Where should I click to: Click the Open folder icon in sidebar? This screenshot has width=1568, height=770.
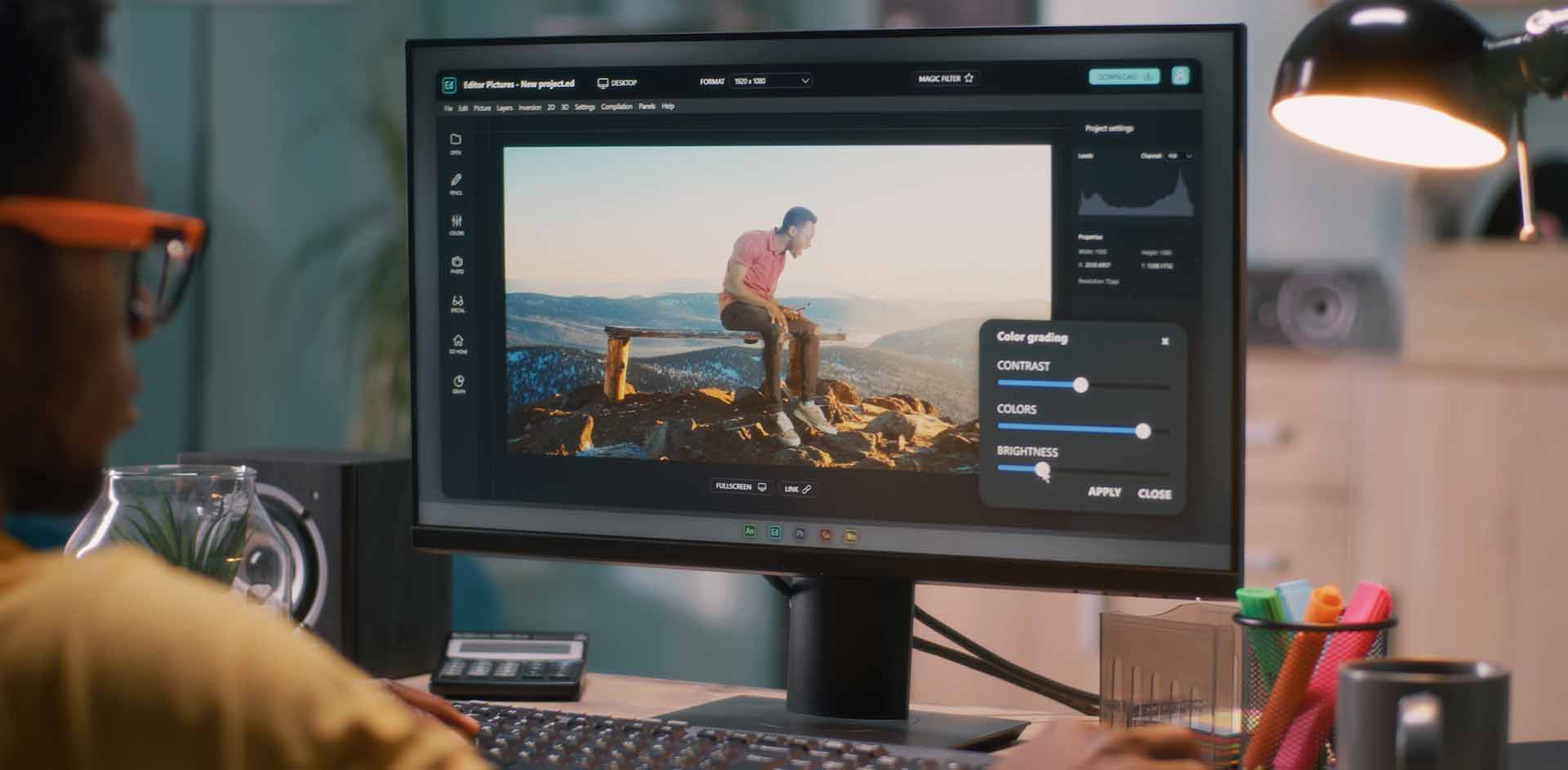tap(456, 140)
